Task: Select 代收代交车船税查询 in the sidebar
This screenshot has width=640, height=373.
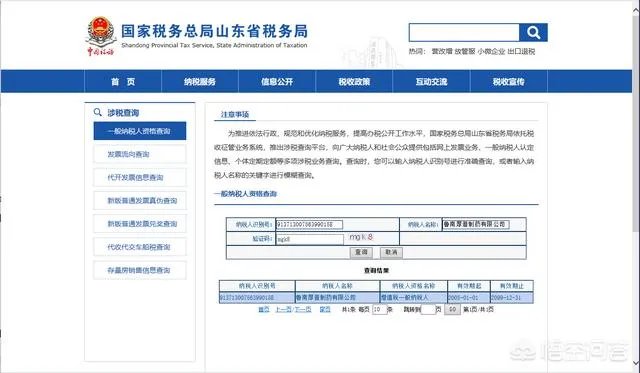Action: tap(140, 247)
